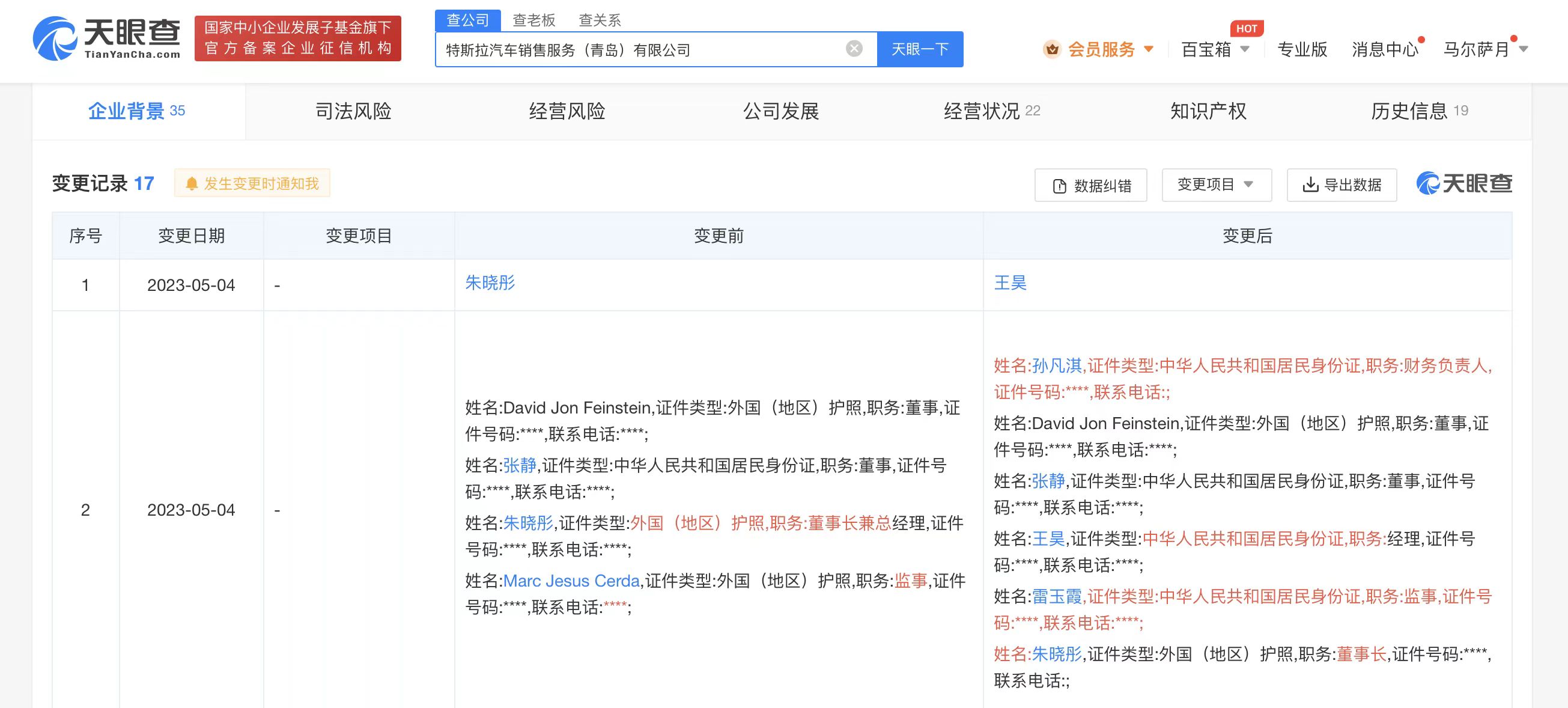Click the 变更记录 17 heading
The height and width of the screenshot is (708, 1568).
pyautogui.click(x=103, y=183)
